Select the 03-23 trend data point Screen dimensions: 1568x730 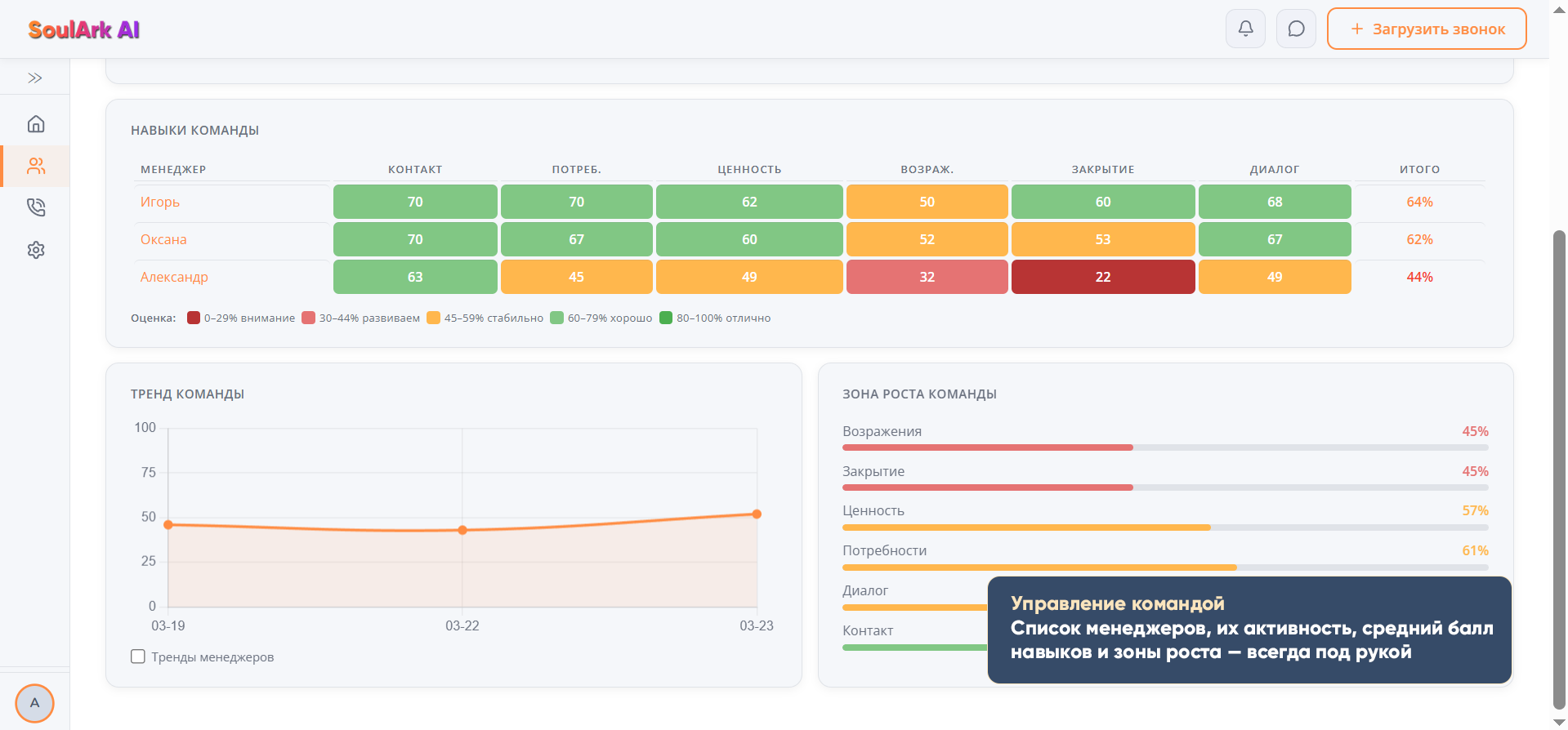pos(757,514)
